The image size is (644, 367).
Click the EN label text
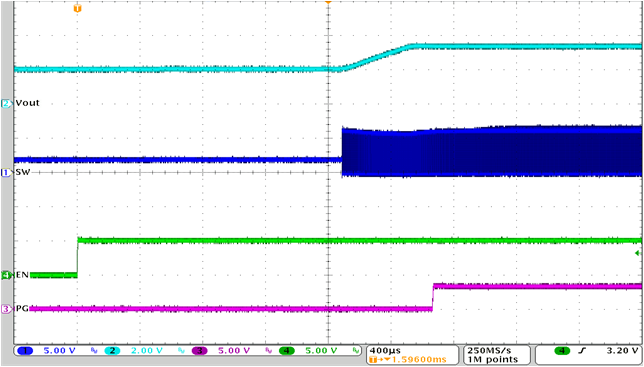pos(21,275)
